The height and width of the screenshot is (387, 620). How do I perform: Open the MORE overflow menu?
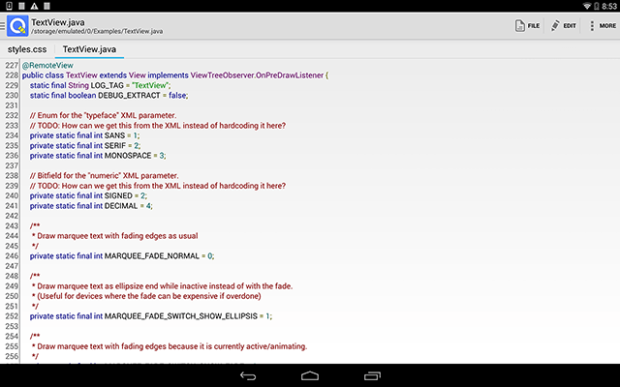tap(603, 26)
